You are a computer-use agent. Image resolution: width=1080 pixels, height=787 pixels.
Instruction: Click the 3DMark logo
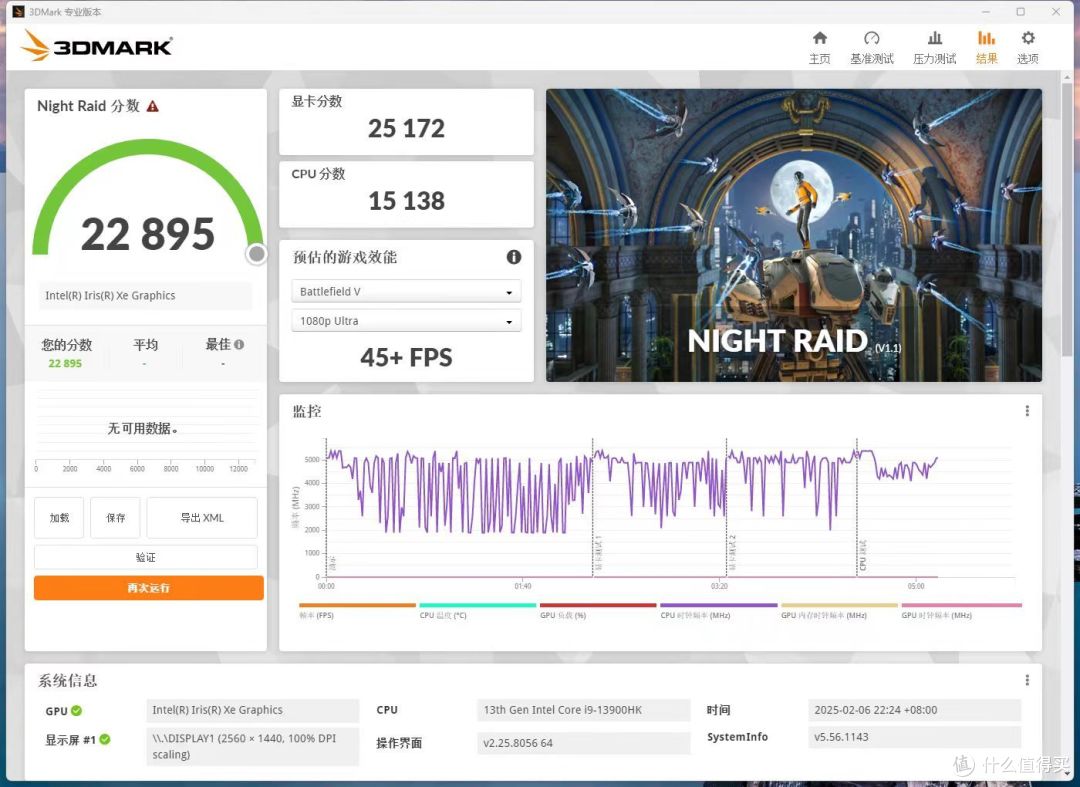point(96,45)
